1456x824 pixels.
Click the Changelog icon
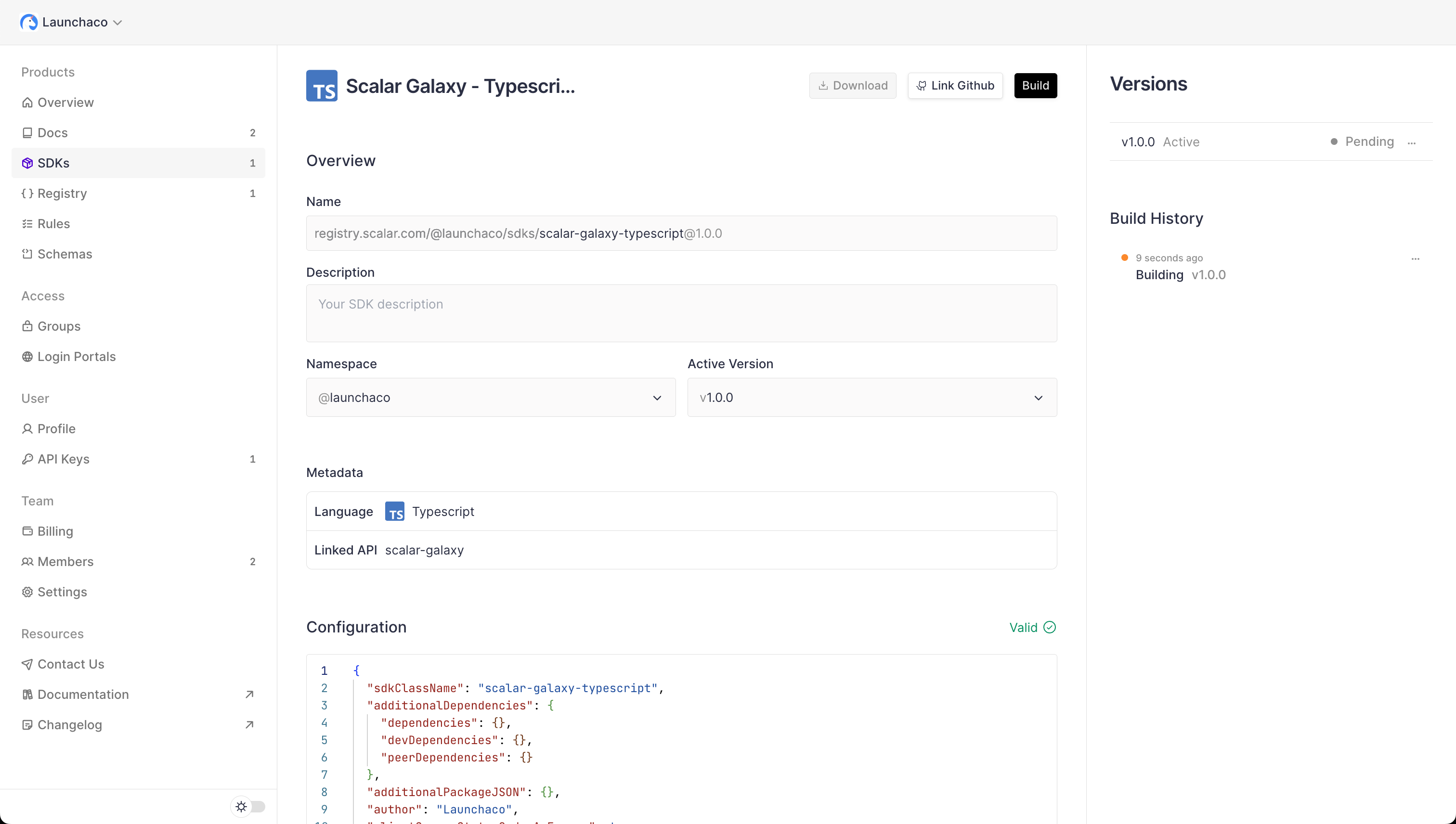[x=27, y=725]
